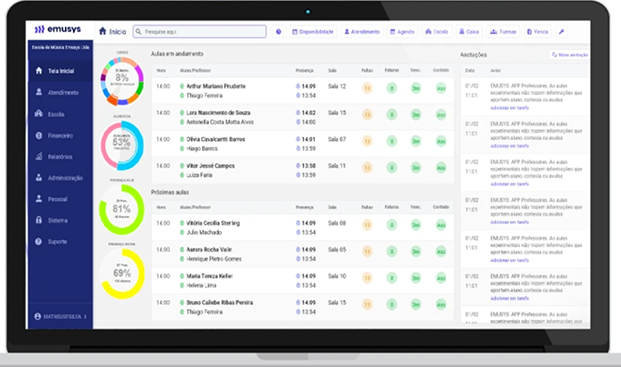
Task: Open Sistema lock icon in sidebar
Action: click(x=39, y=220)
